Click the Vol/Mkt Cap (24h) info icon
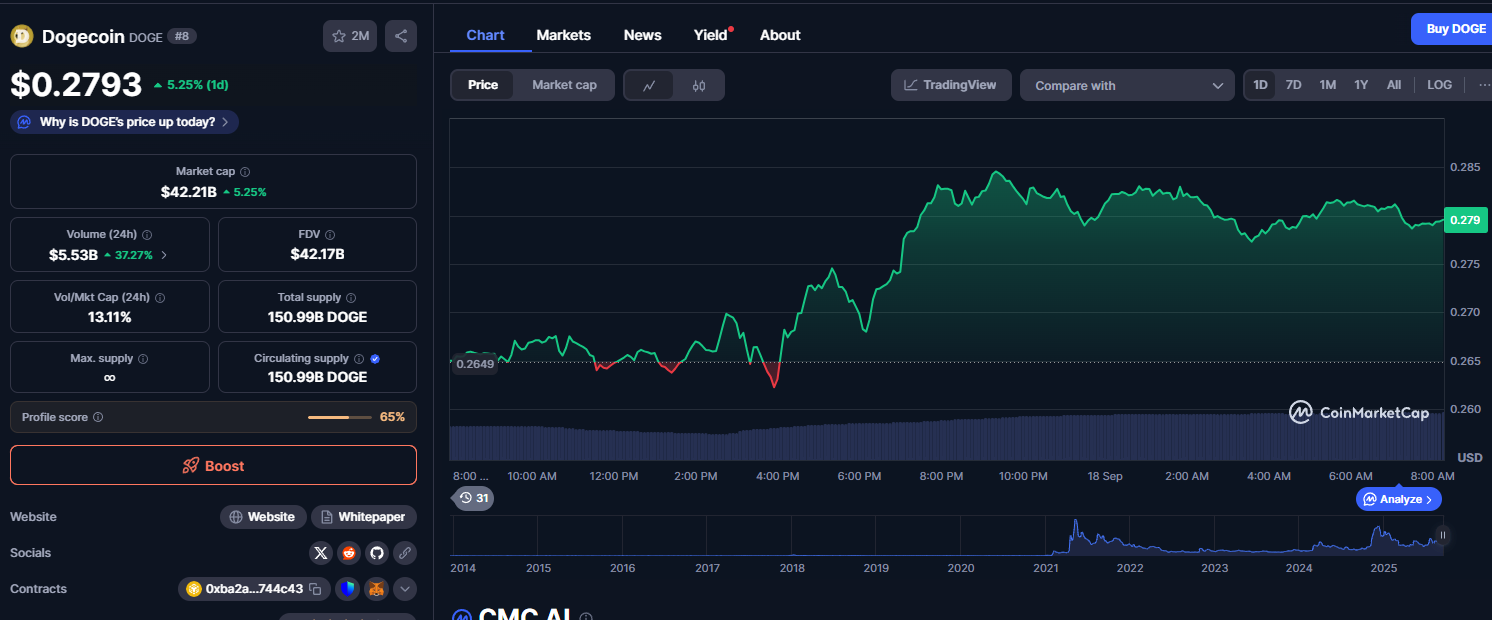This screenshot has height=620, width=1492. click(x=160, y=298)
